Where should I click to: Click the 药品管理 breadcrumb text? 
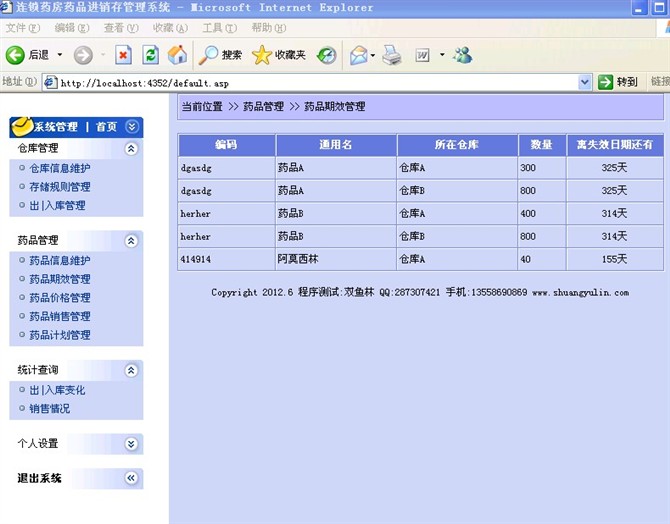pos(264,107)
